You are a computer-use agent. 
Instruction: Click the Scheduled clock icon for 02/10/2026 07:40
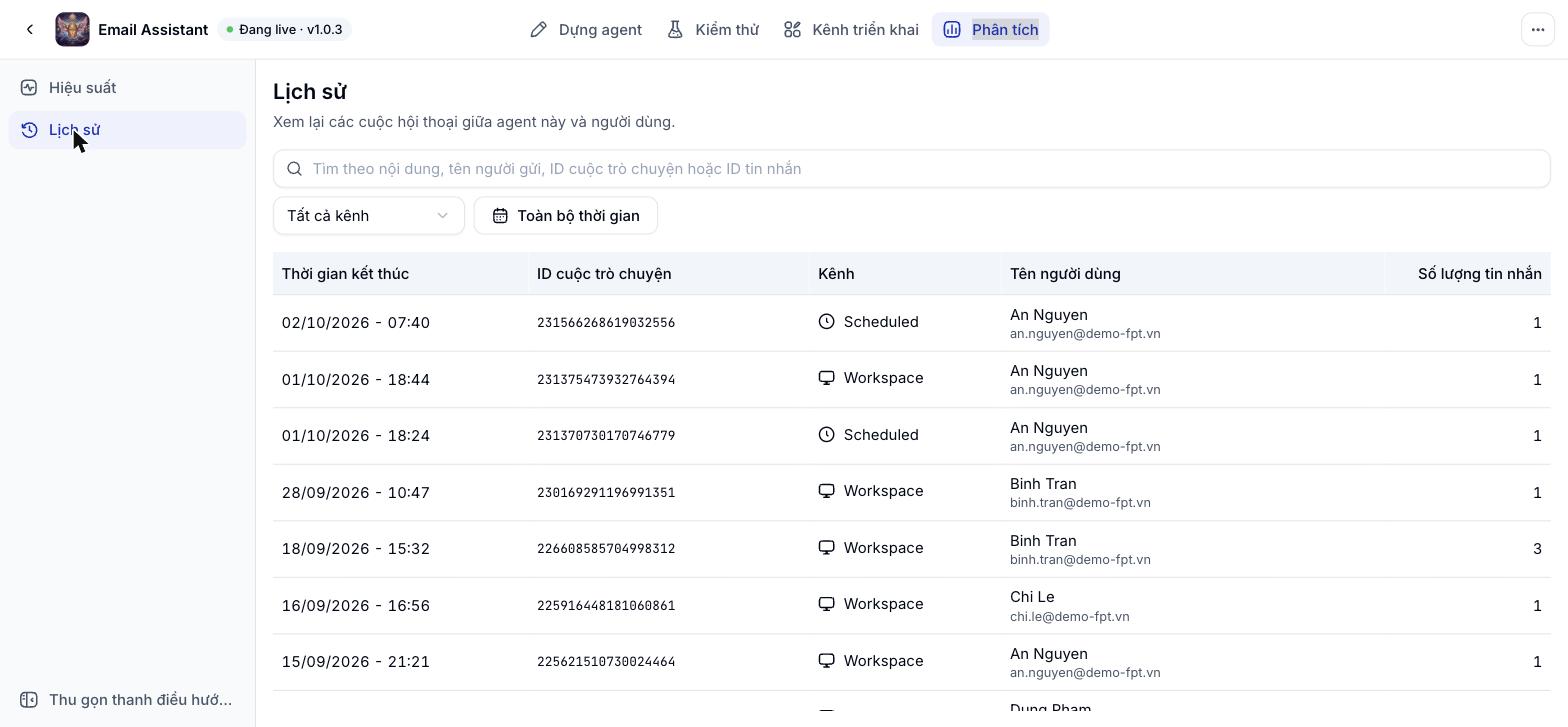pyautogui.click(x=827, y=322)
